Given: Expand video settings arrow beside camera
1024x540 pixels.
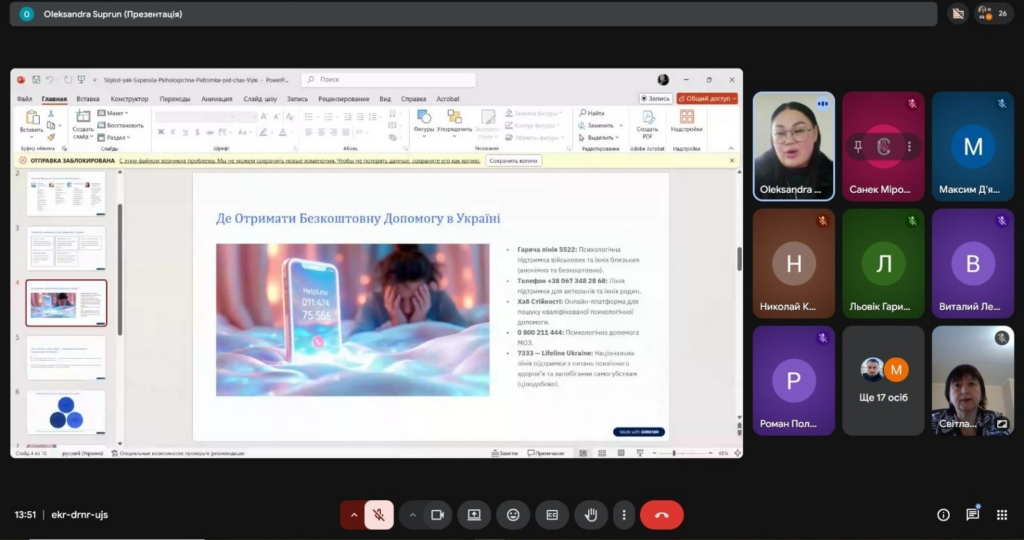Looking at the screenshot, I should tap(411, 515).
